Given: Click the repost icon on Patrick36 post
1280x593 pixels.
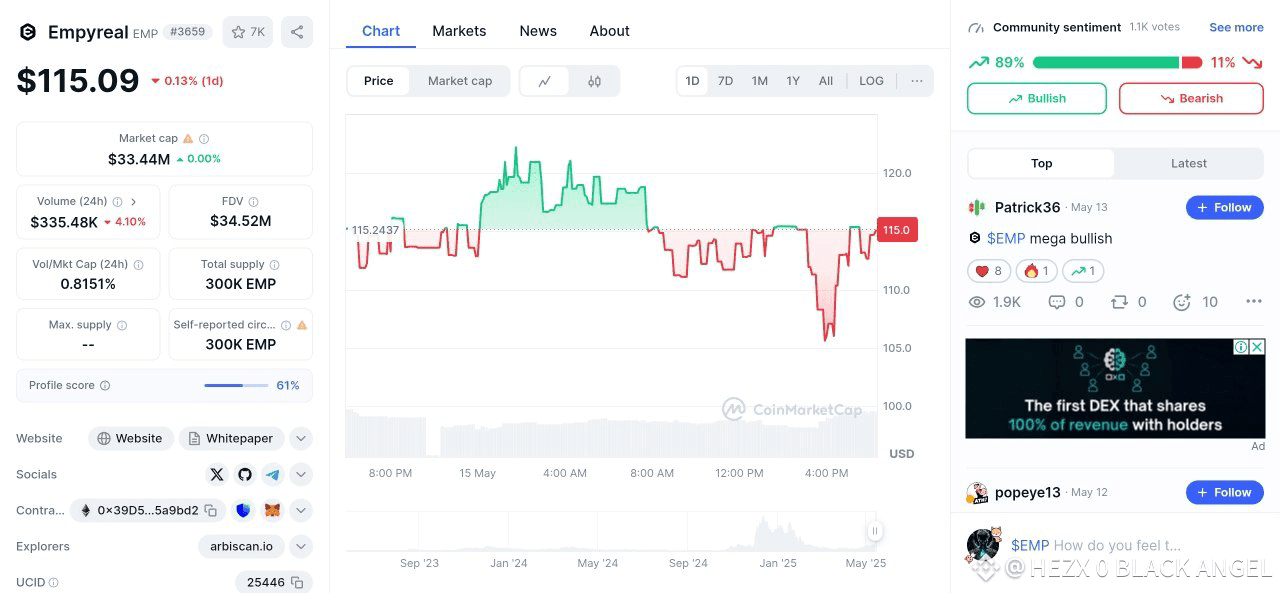Looking at the screenshot, I should point(1120,302).
